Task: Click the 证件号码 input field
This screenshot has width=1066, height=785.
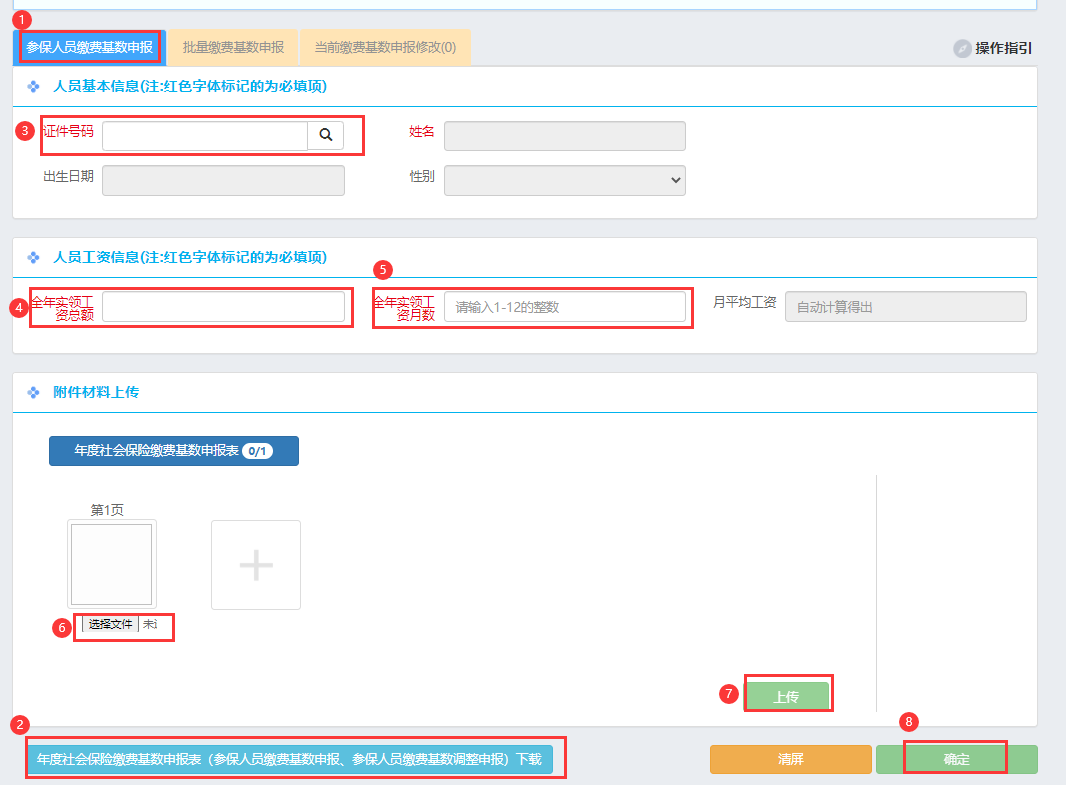Action: tap(205, 136)
